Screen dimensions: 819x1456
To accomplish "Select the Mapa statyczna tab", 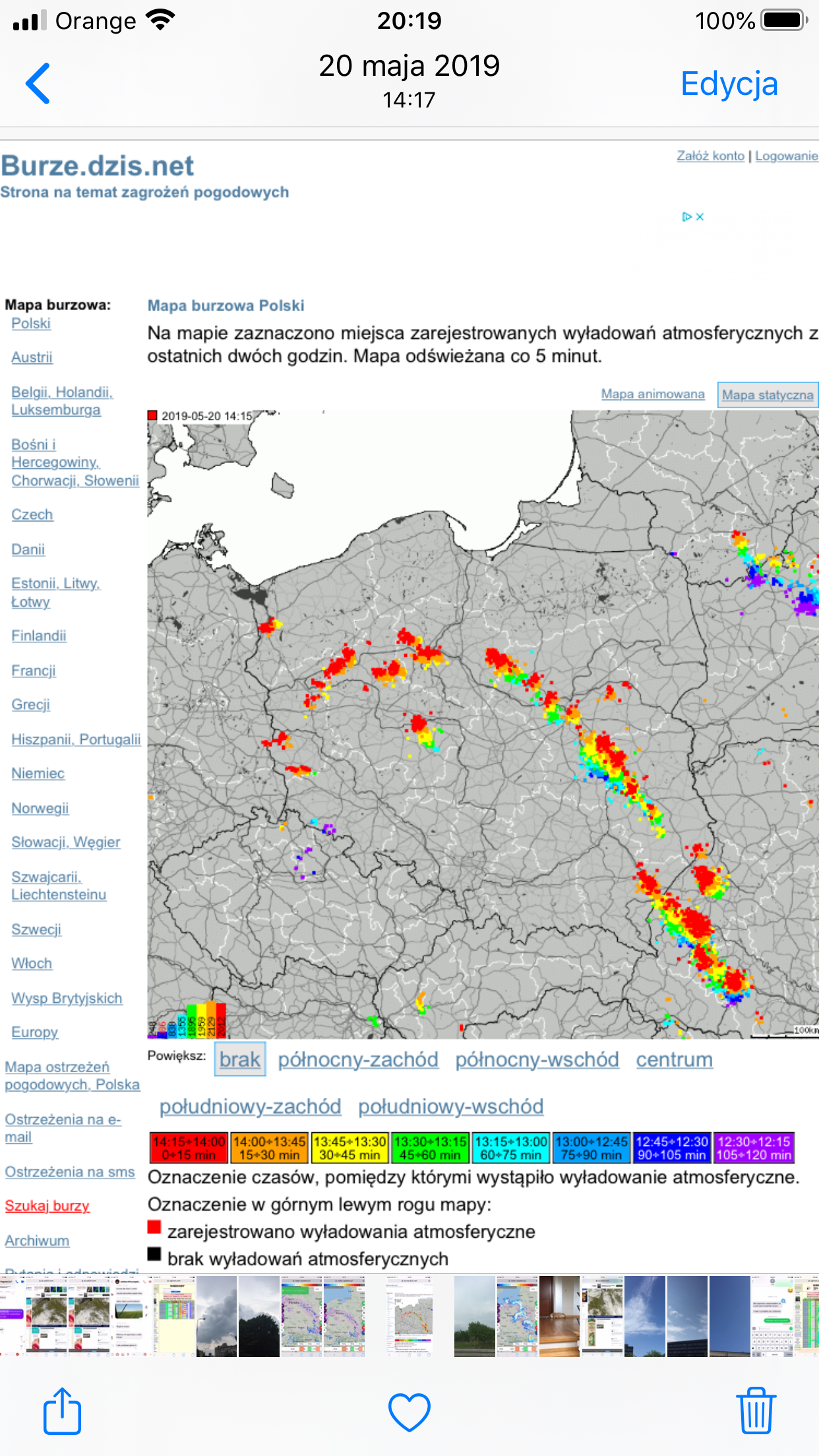I will pos(767,395).
